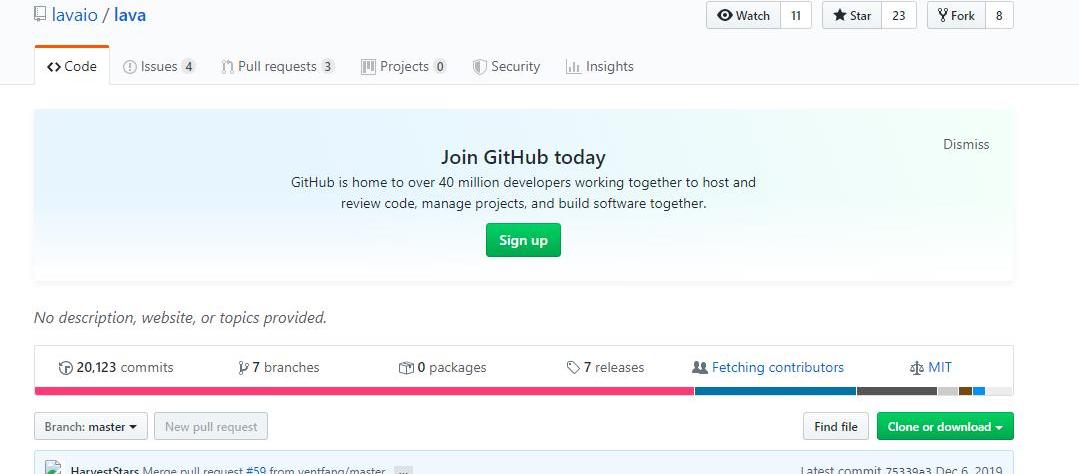Click the packages box icon

coord(406,368)
